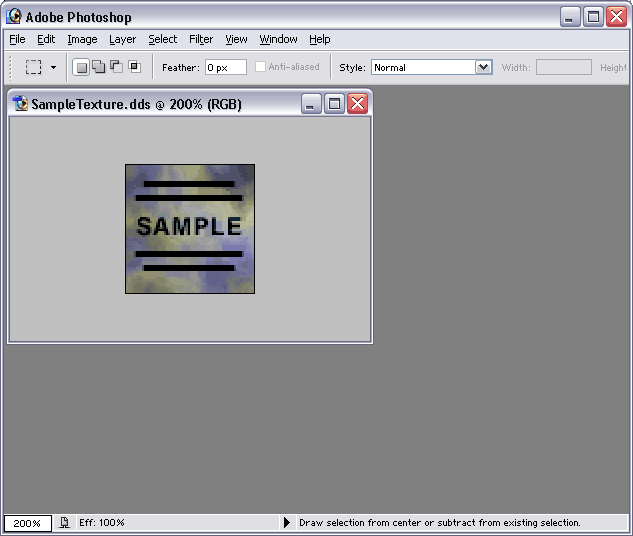This screenshot has height=536, width=633.
Task: Close the Adobe Photoshop main window
Action: 616,17
